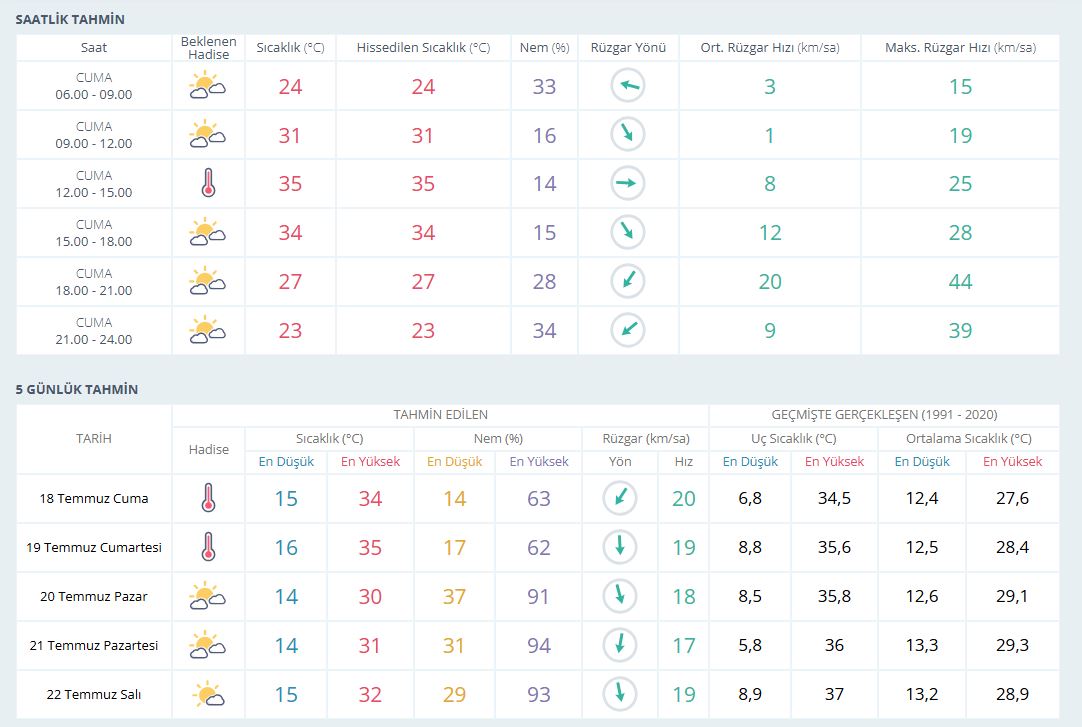Click the thermometer icon for 19 Temmuz Cumartesi

208,547
